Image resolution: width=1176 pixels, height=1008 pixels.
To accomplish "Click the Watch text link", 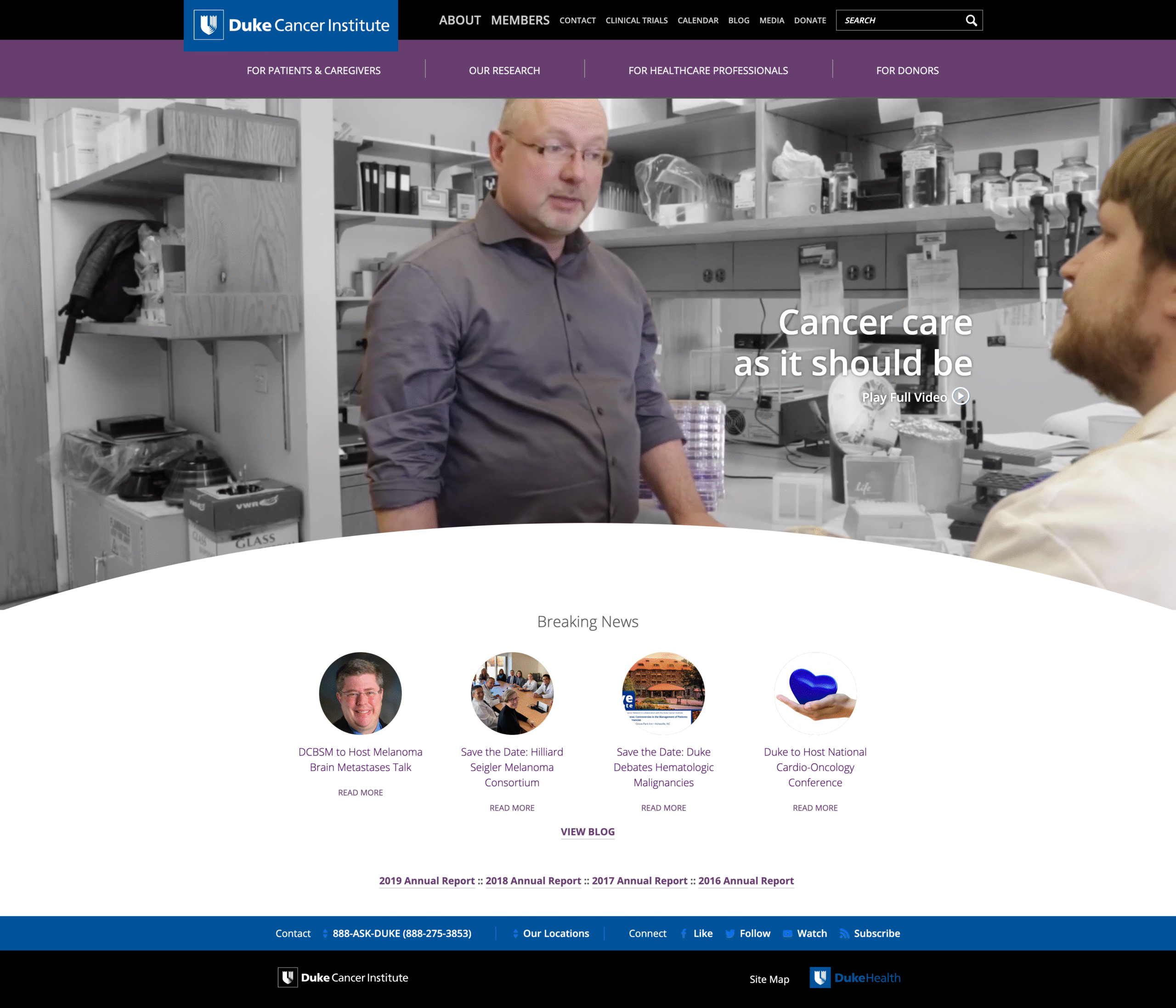I will click(812, 934).
